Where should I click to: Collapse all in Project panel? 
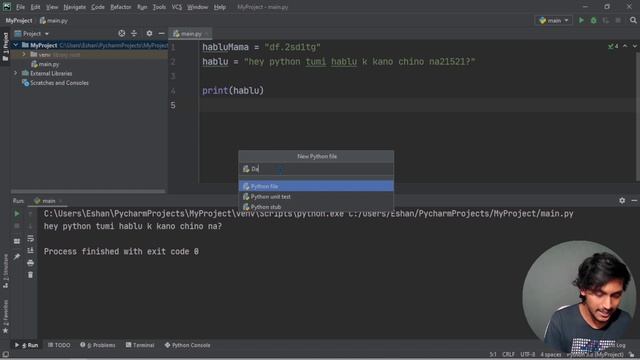point(134,33)
